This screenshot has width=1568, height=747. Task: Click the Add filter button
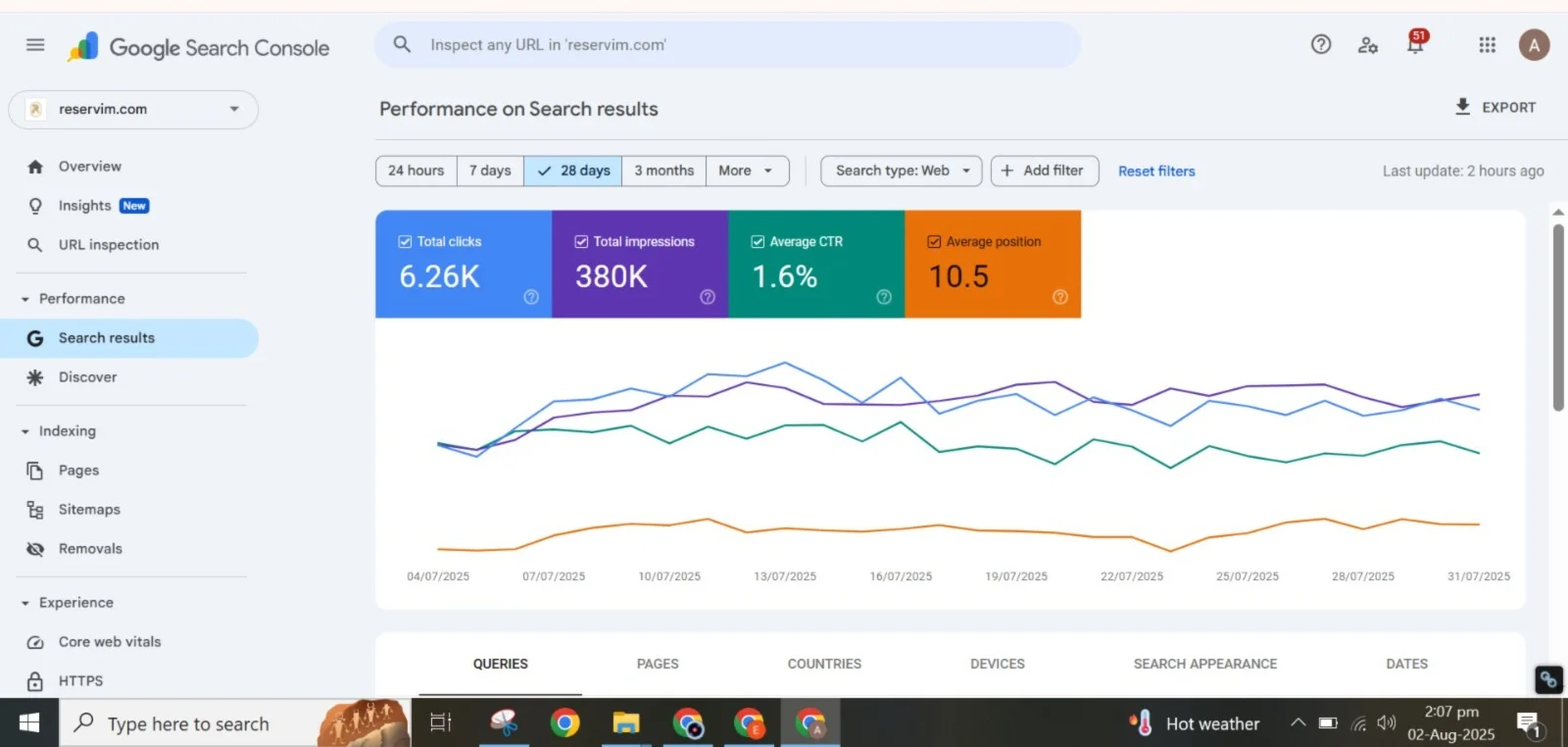1044,171
